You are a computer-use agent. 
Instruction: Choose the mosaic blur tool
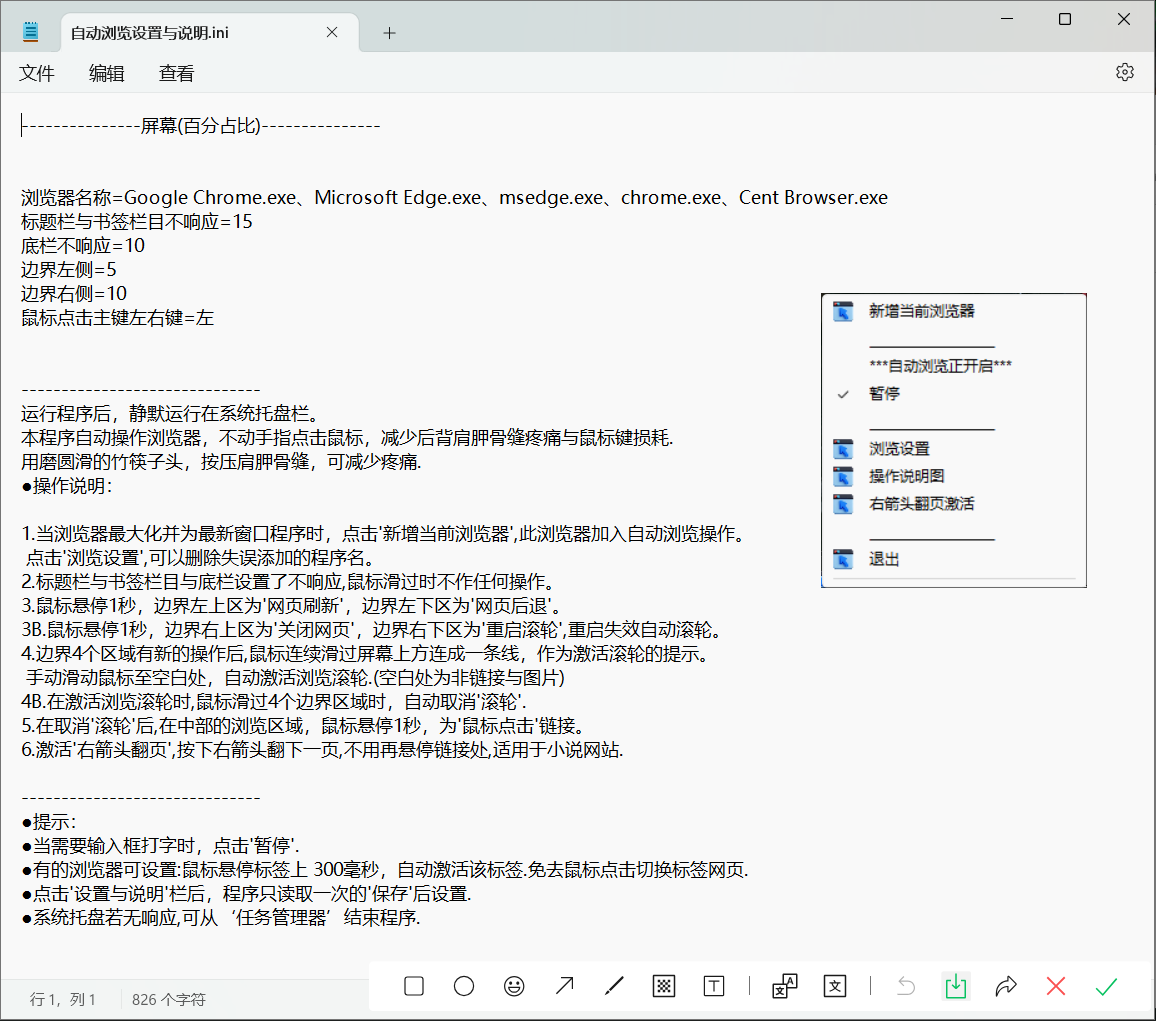click(x=664, y=987)
